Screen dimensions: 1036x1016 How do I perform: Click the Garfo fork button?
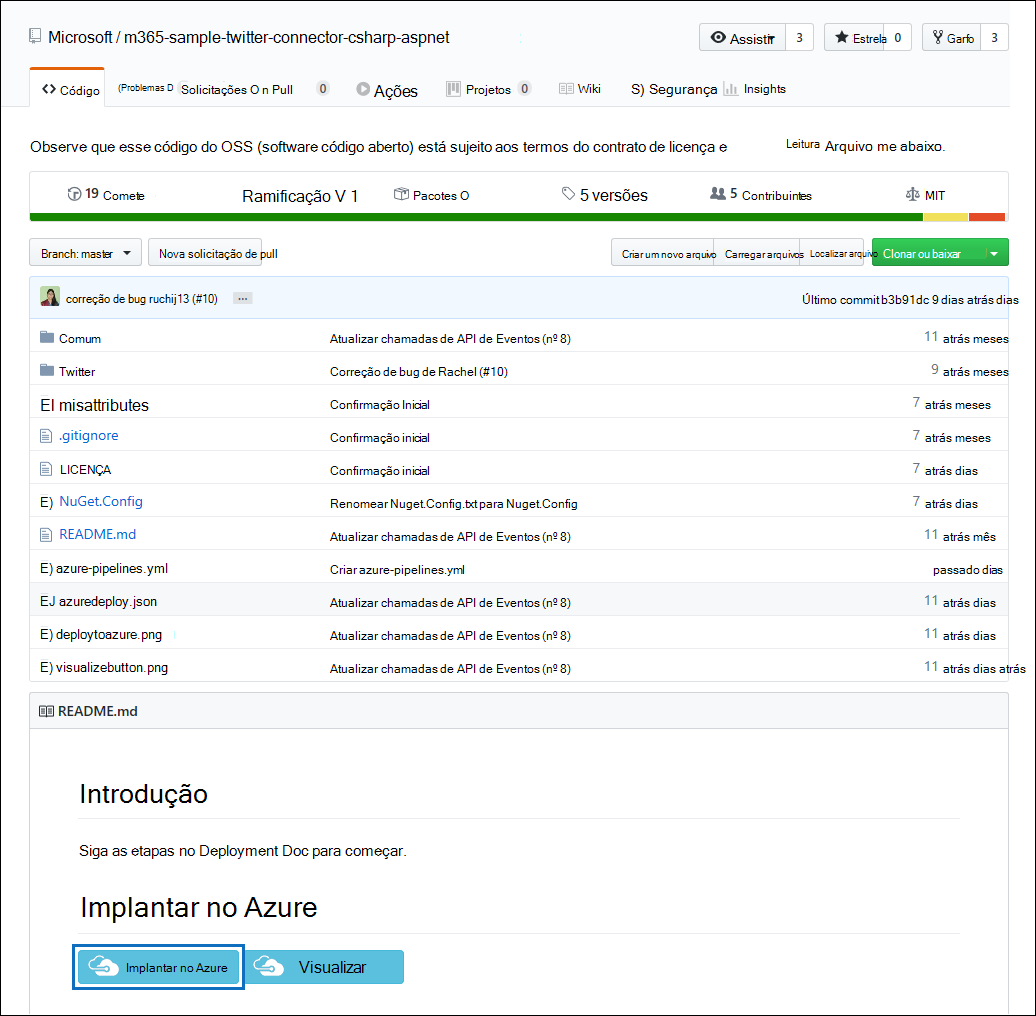952,38
